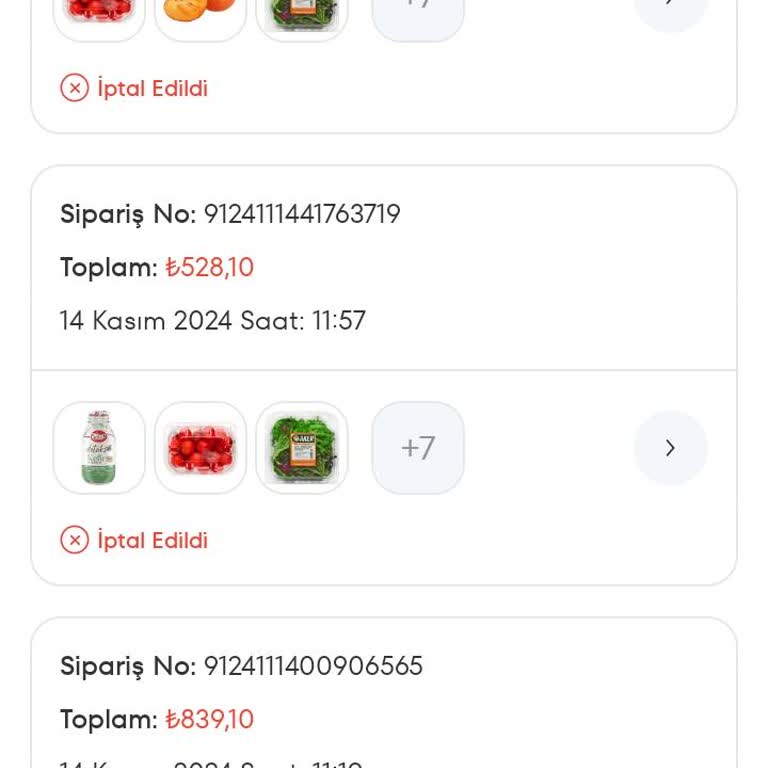
Task: Open the orange fruit thumbnail in topmost order
Action: click(200, 12)
